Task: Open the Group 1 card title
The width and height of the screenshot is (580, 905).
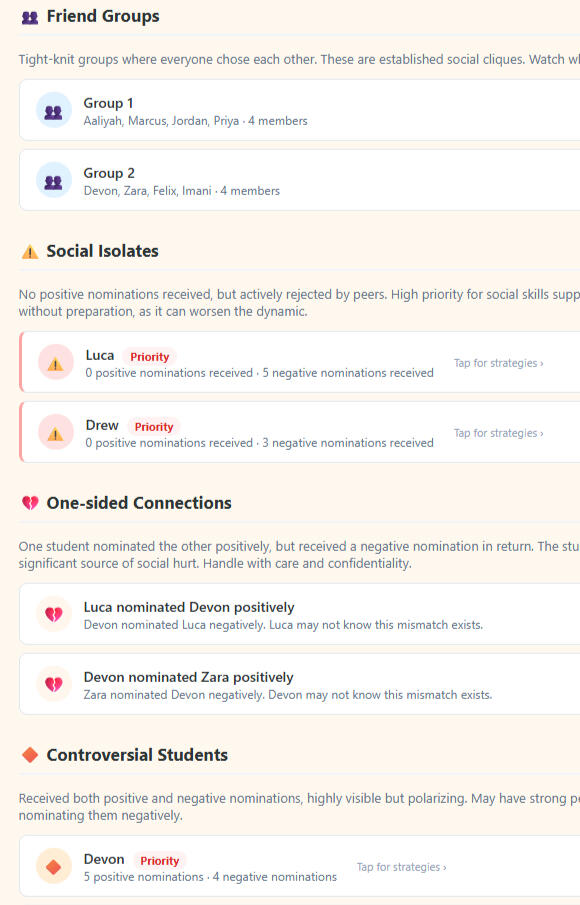Action: click(108, 103)
